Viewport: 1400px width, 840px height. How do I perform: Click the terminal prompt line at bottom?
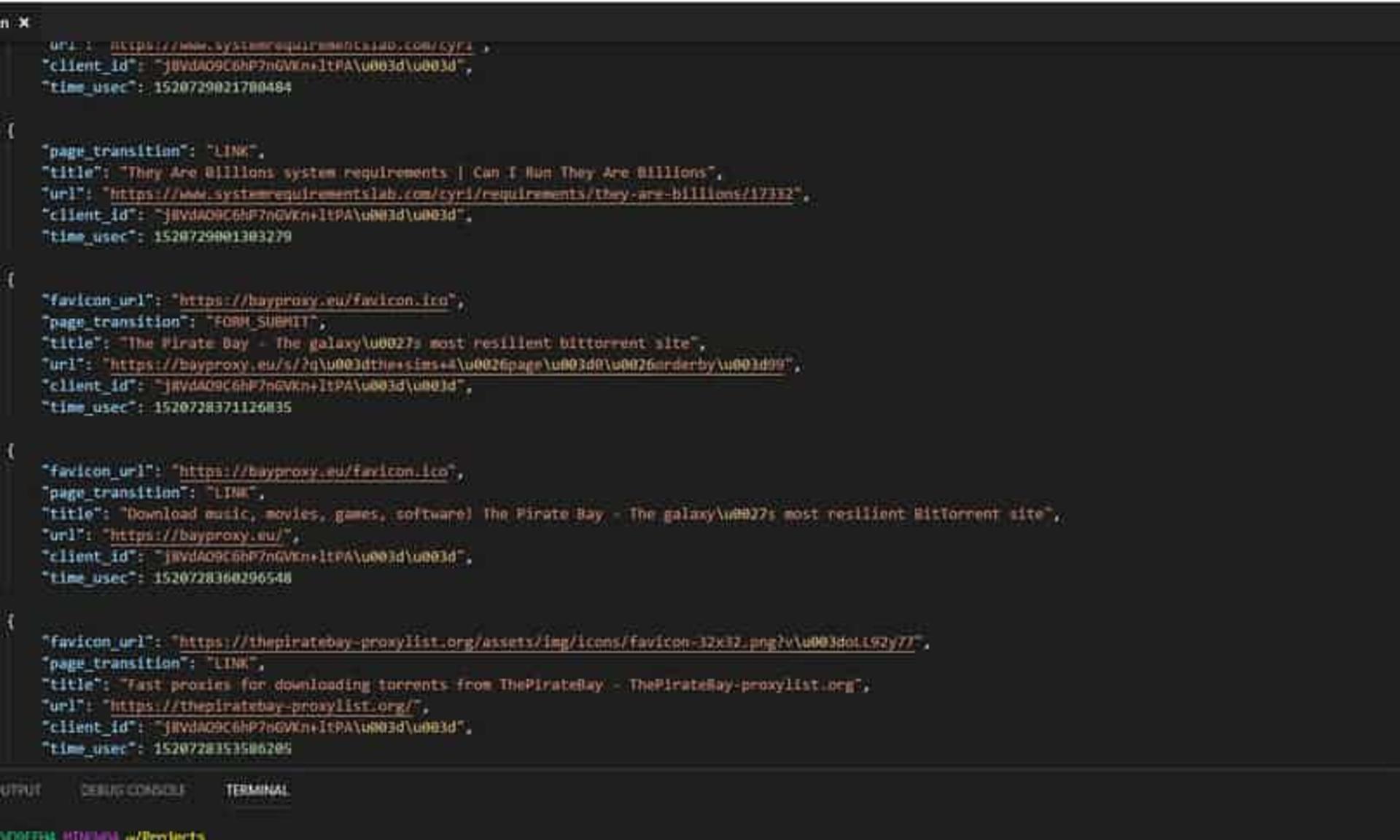(x=102, y=835)
